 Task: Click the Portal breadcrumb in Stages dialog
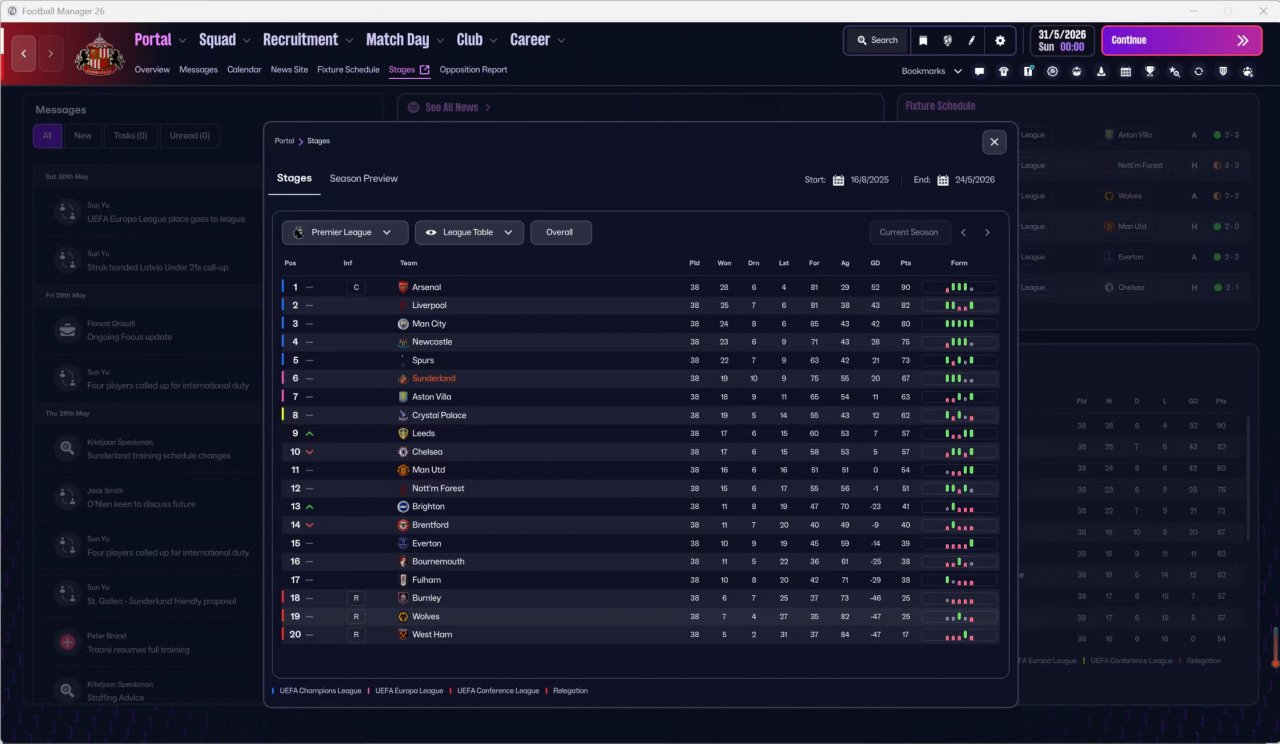285,141
